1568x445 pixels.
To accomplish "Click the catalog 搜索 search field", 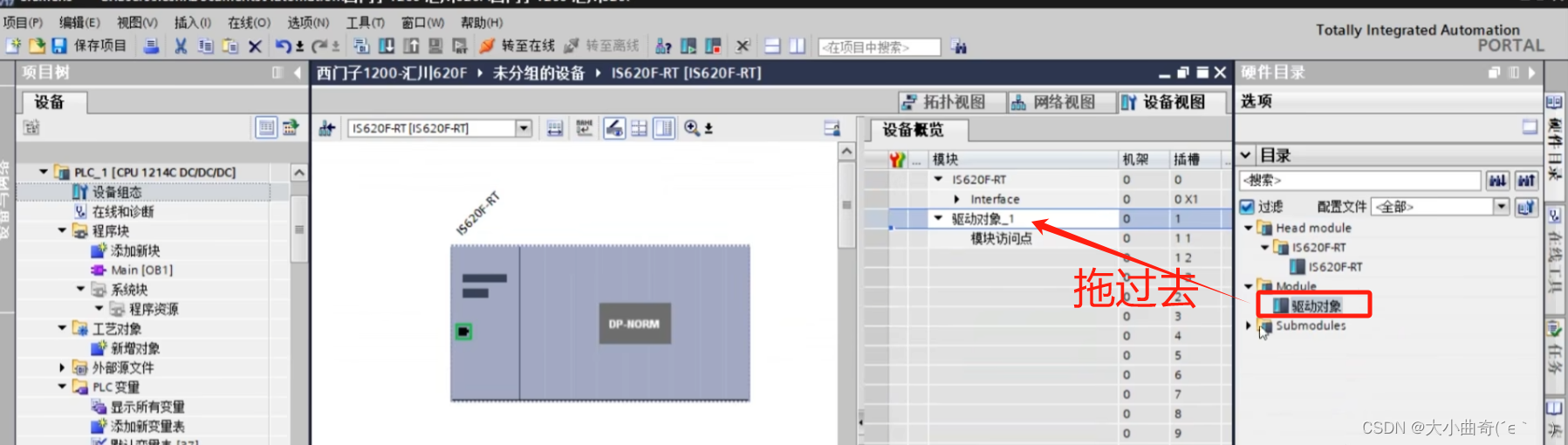I will click(1360, 181).
